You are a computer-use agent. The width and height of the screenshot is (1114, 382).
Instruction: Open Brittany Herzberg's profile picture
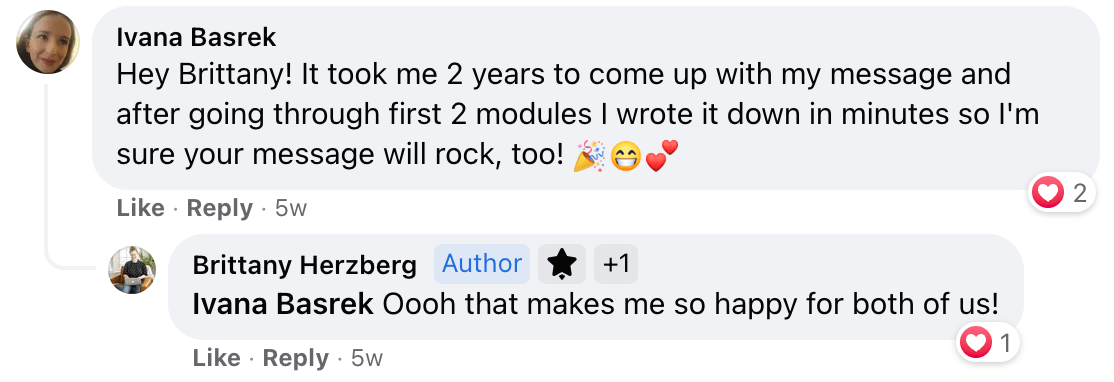132,270
